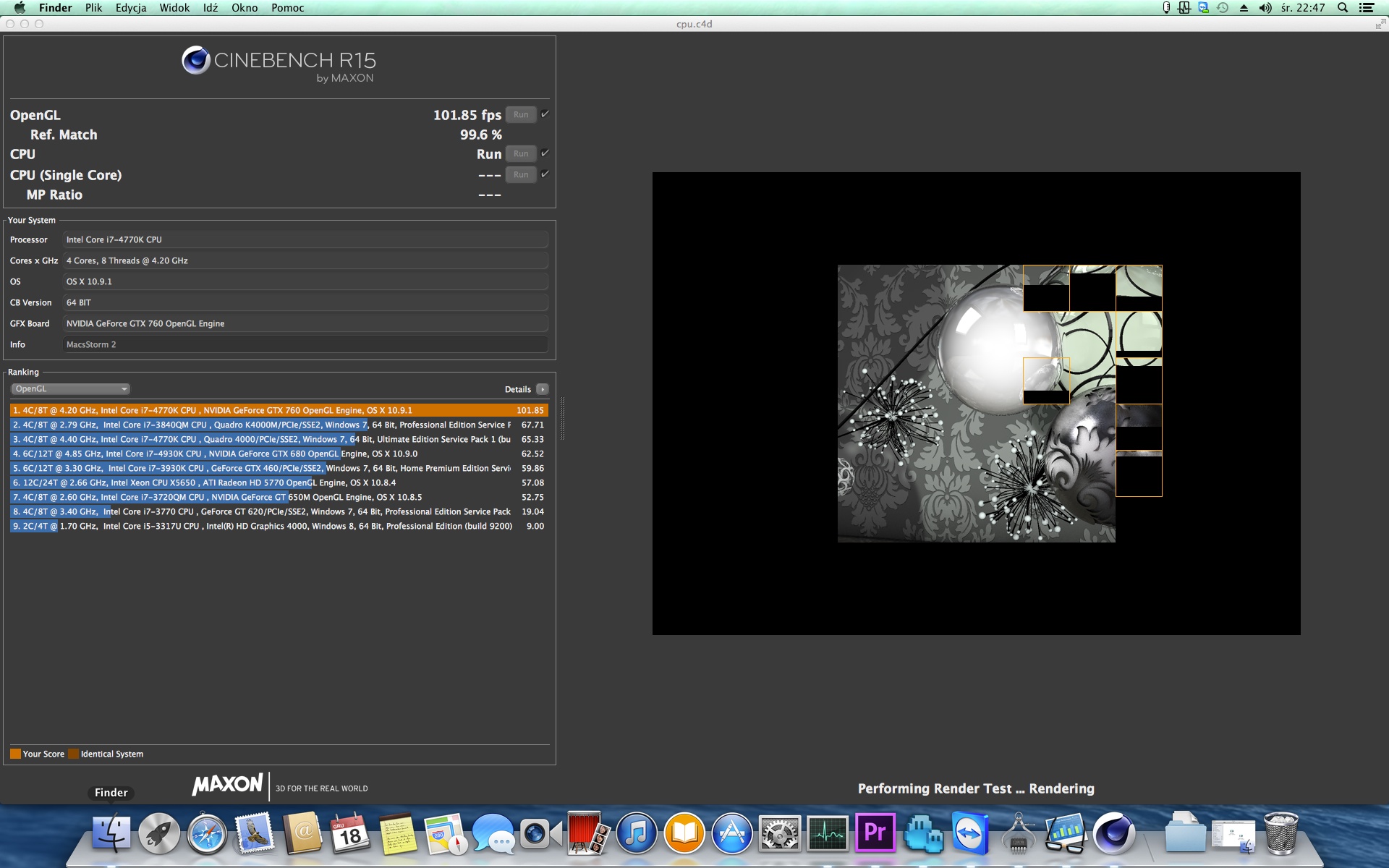Toggle the CPU test checkbox
The image size is (1389, 868).
coord(545,153)
